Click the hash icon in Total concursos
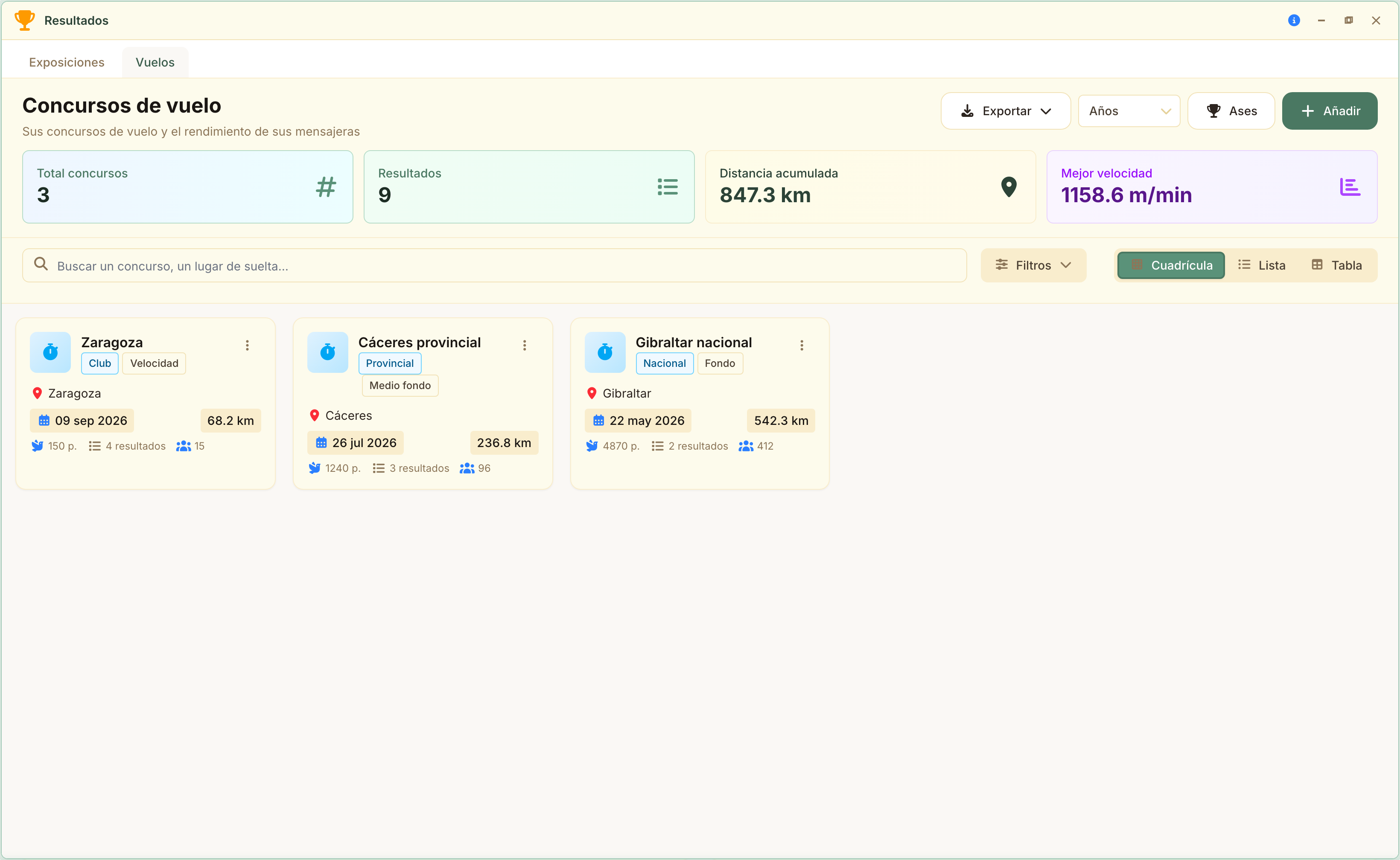Image resolution: width=1400 pixels, height=860 pixels. tap(326, 186)
